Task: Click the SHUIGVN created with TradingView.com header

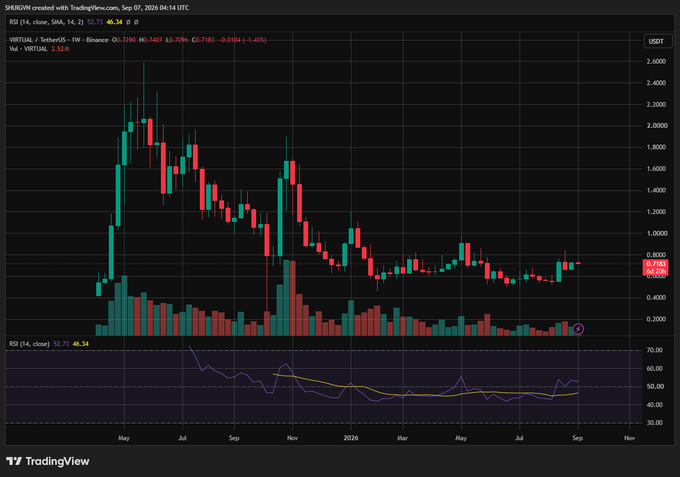Action: [x=97, y=8]
